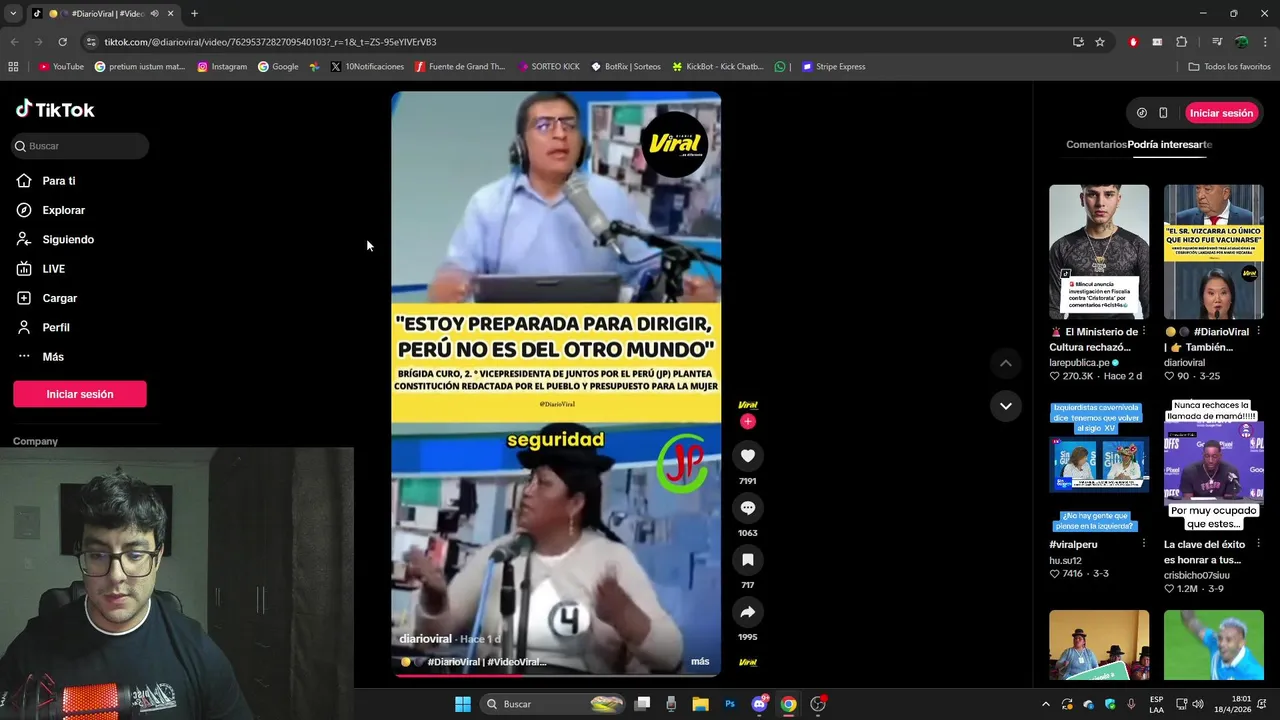Open larepublica.pe author link
The height and width of the screenshot is (720, 1280).
[1079, 362]
